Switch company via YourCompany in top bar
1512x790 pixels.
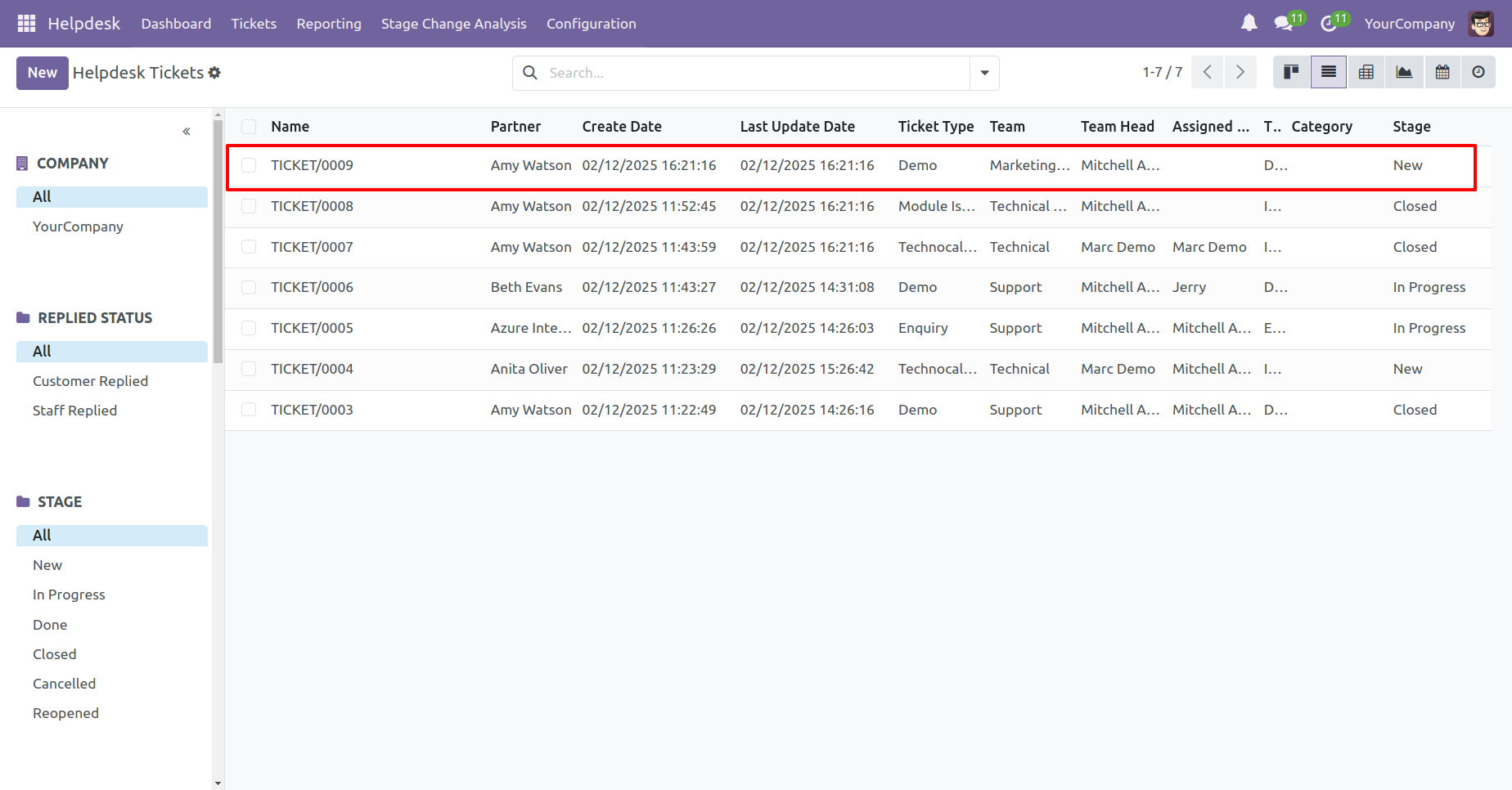point(1409,24)
